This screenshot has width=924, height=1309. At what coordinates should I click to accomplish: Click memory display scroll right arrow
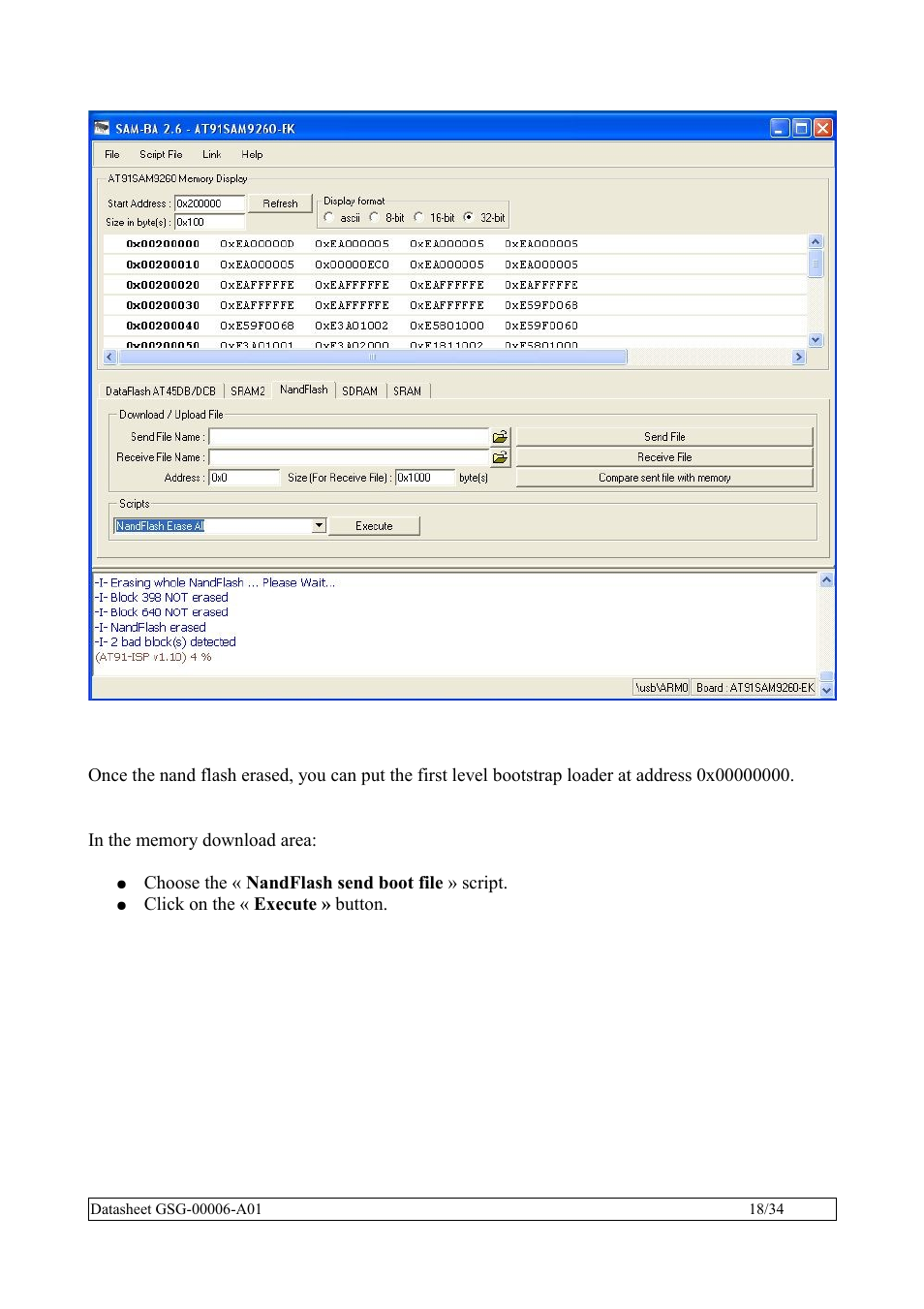click(x=799, y=357)
